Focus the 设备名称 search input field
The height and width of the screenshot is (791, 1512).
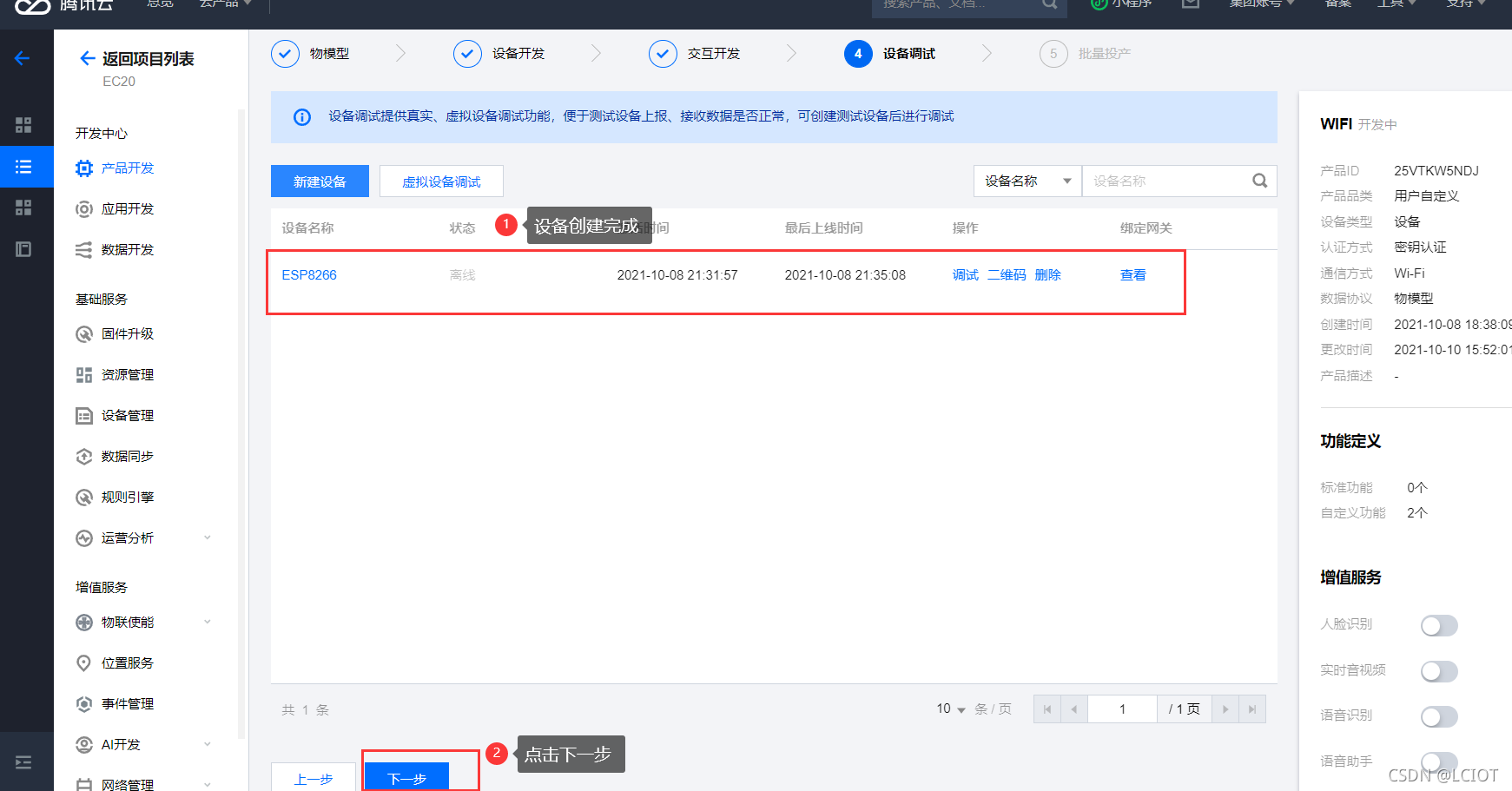point(1164,181)
